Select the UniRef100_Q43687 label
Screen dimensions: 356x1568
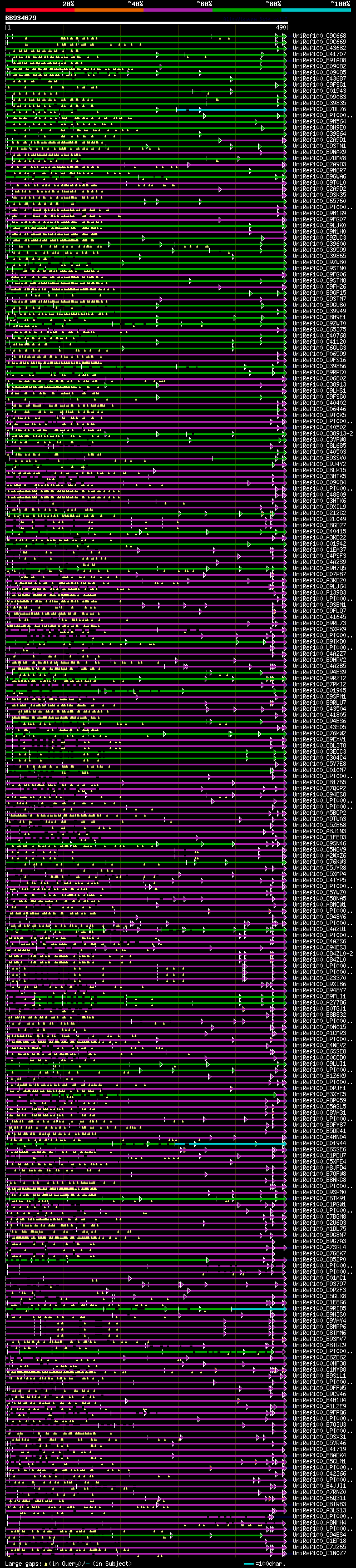pyautogui.click(x=319, y=78)
